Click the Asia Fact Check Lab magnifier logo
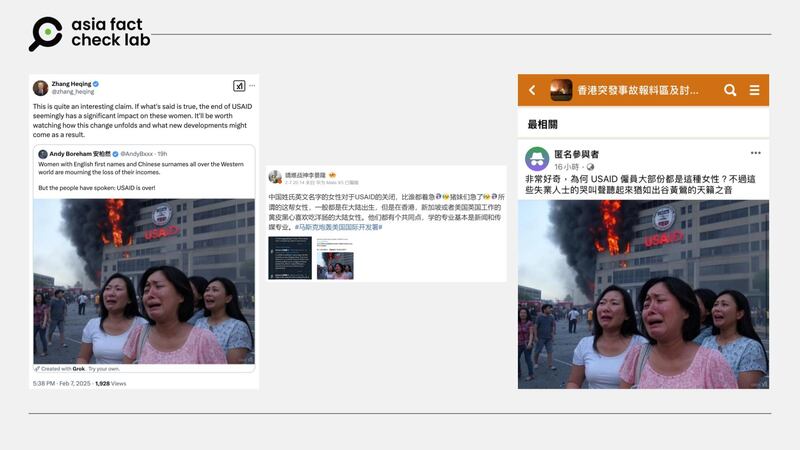This screenshot has width=800, height=450. pyautogui.click(x=45, y=34)
